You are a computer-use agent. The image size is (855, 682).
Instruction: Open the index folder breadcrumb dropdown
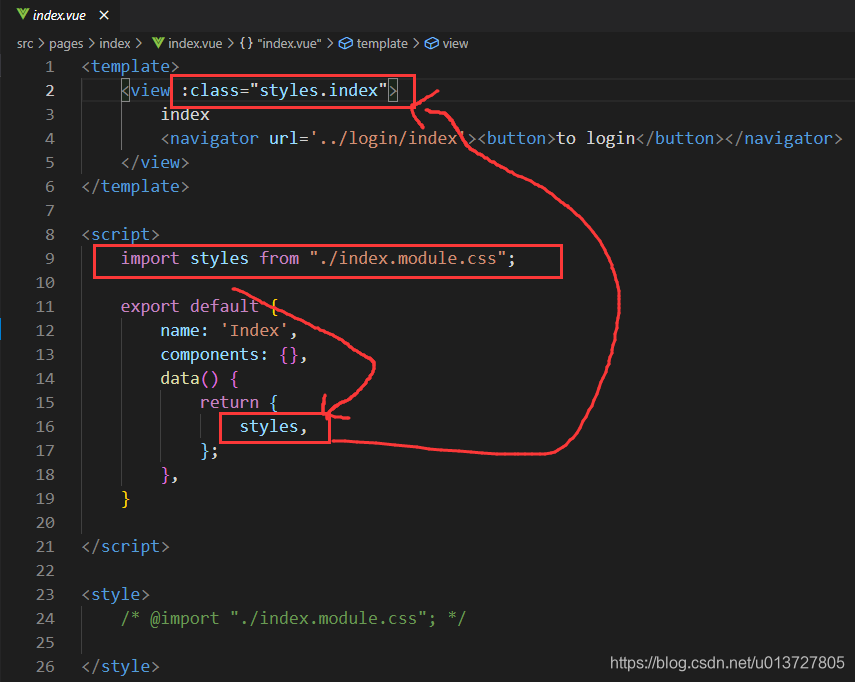point(116,43)
